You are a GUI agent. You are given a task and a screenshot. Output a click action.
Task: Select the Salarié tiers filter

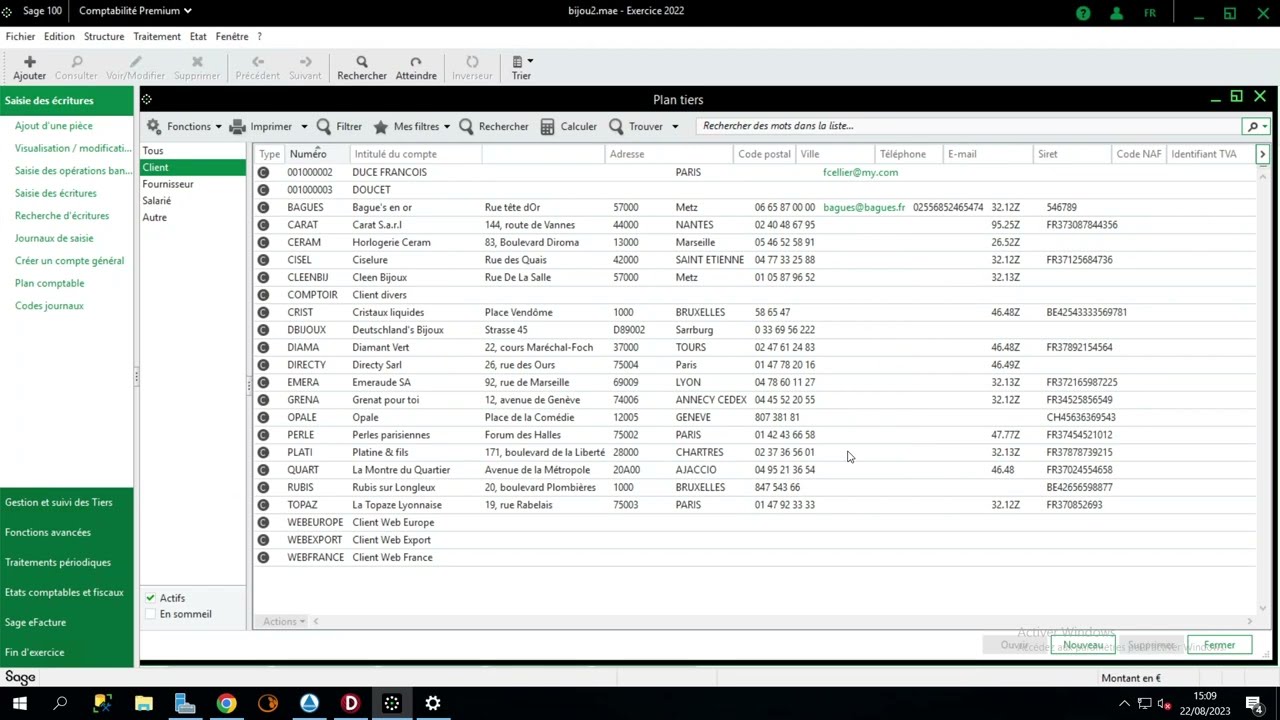(193, 201)
